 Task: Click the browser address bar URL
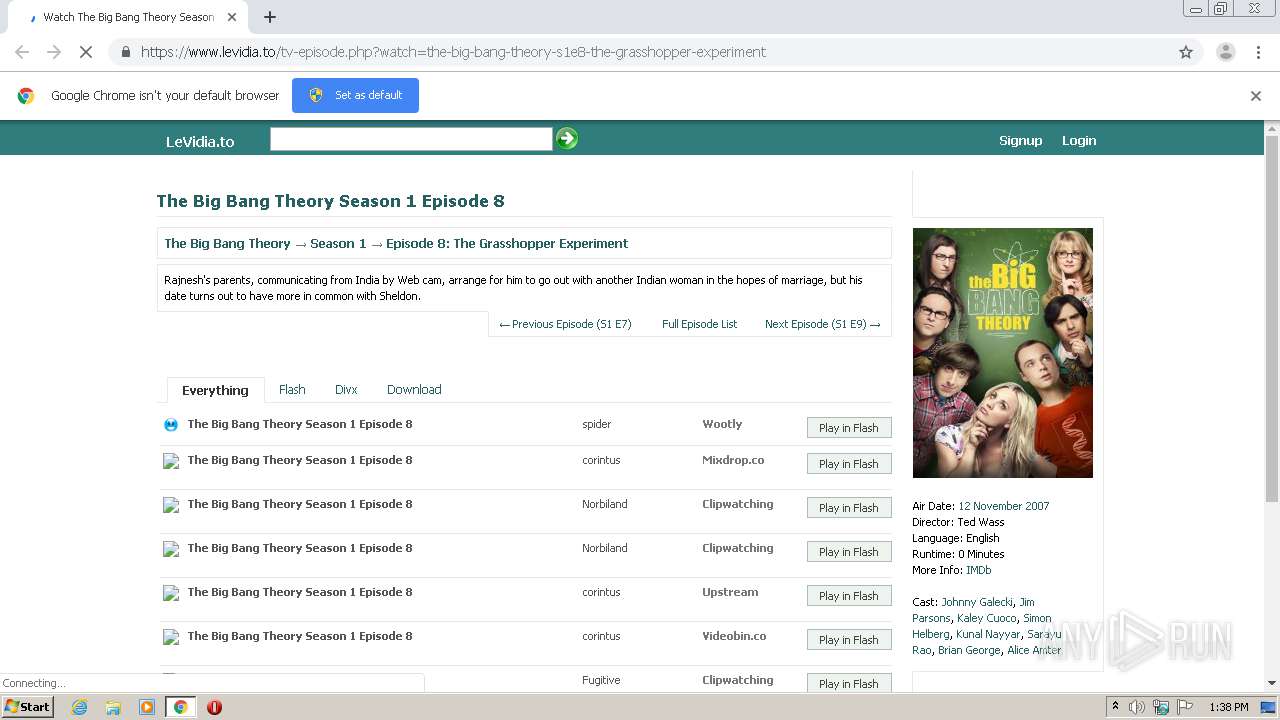(453, 52)
